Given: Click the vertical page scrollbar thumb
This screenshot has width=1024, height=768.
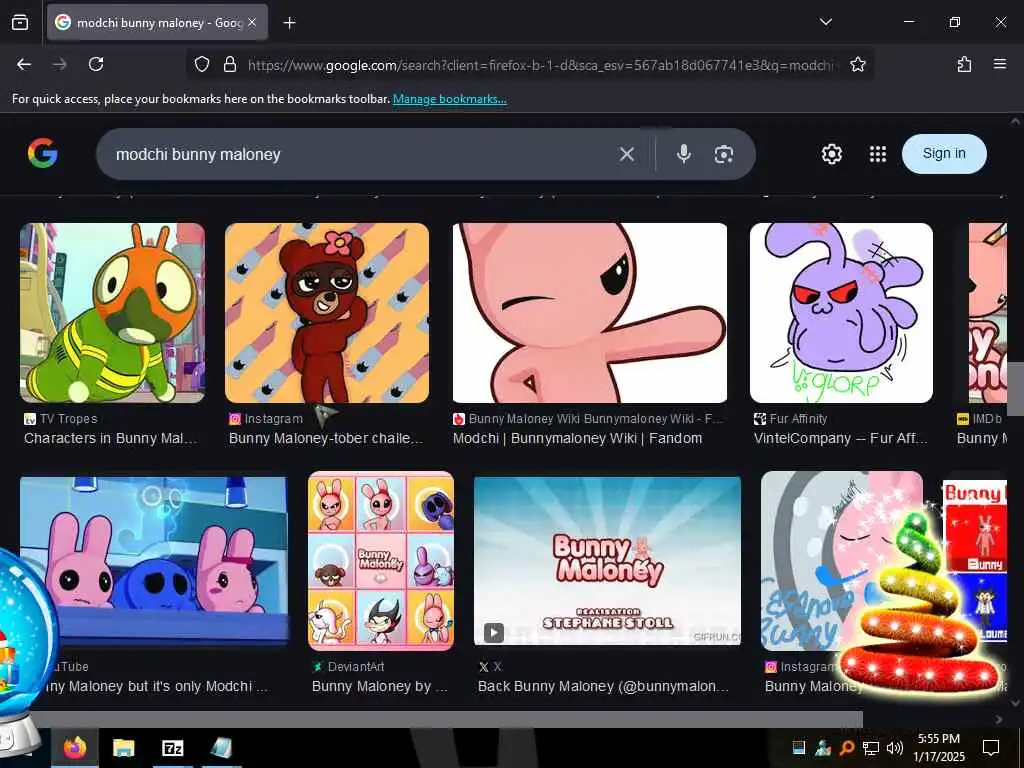Looking at the screenshot, I should (1015, 389).
